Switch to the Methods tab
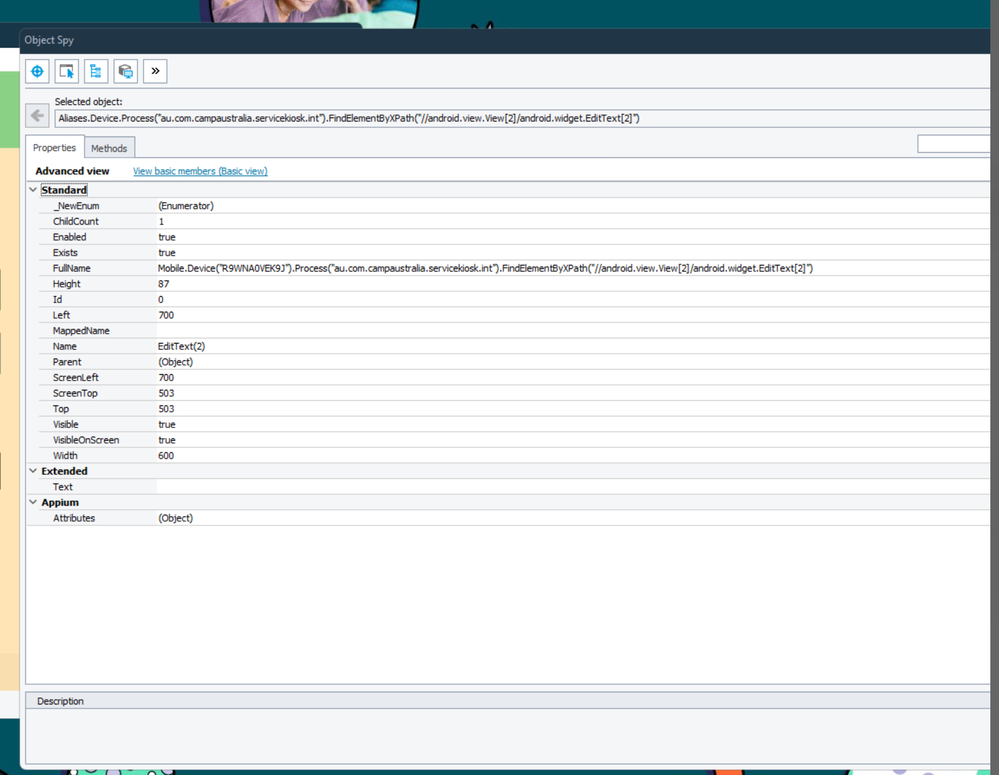 (109, 148)
